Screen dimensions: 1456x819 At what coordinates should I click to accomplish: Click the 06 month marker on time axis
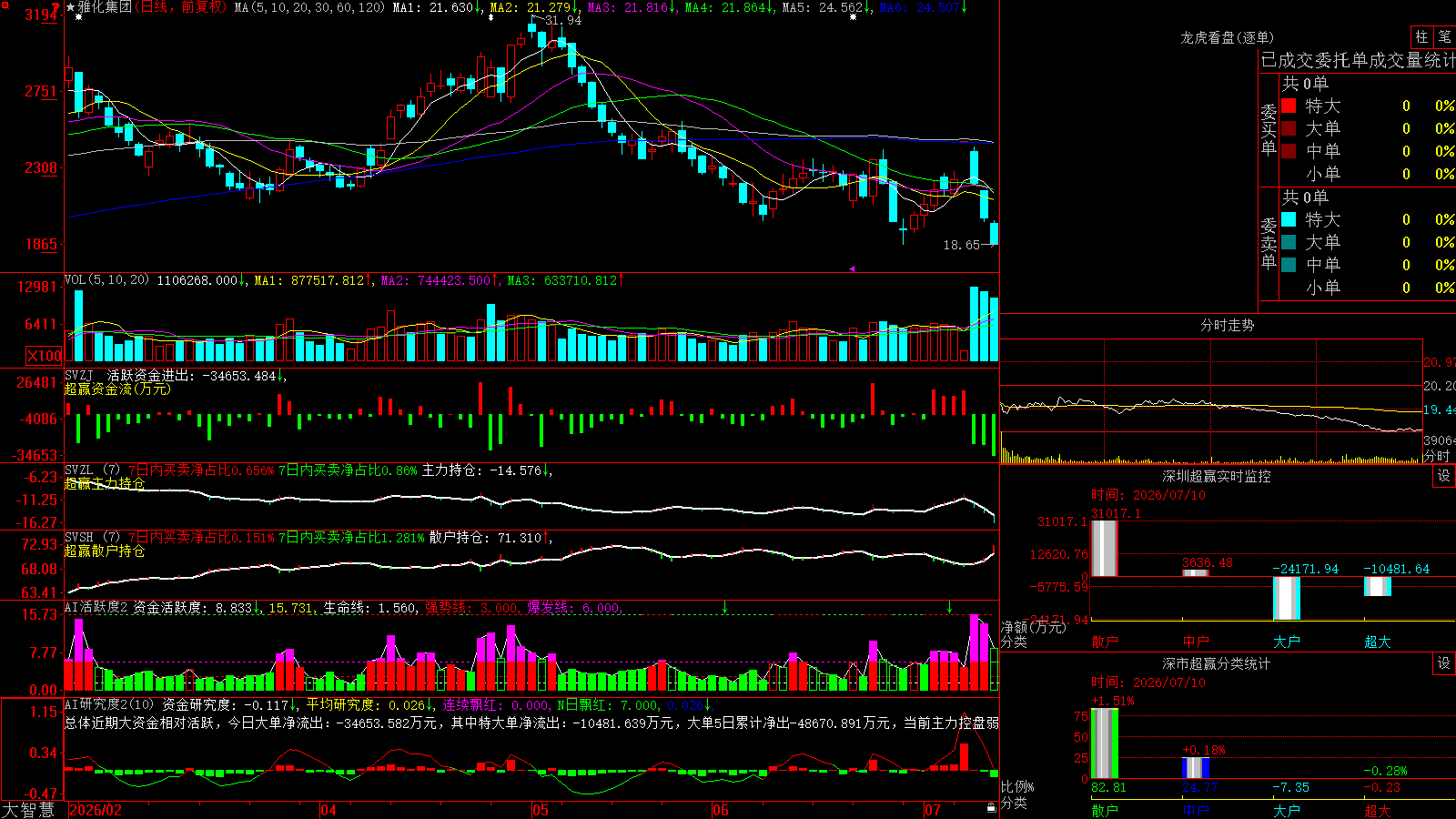(721, 810)
